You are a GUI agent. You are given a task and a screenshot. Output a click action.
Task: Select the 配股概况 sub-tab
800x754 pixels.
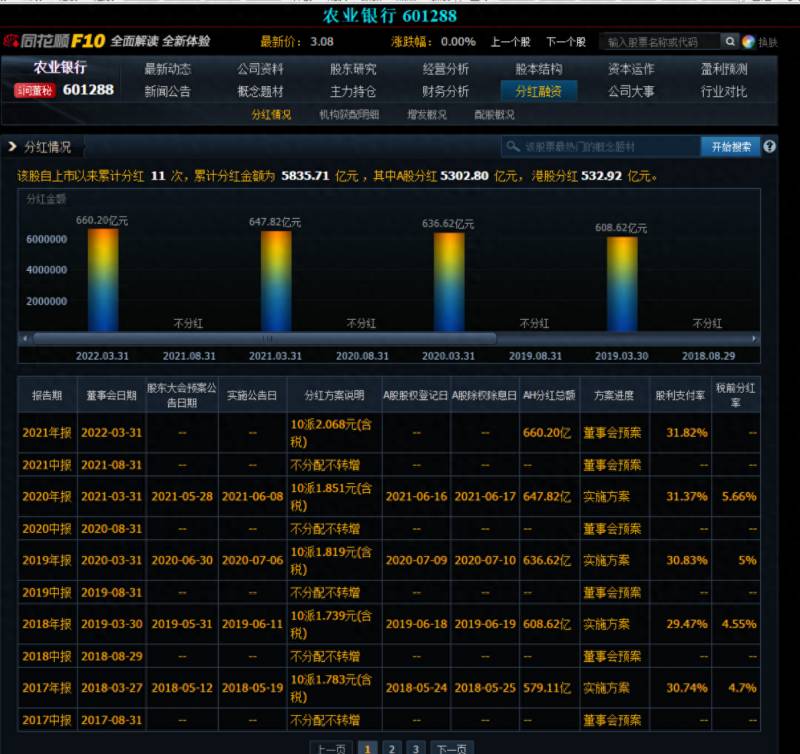(x=494, y=115)
